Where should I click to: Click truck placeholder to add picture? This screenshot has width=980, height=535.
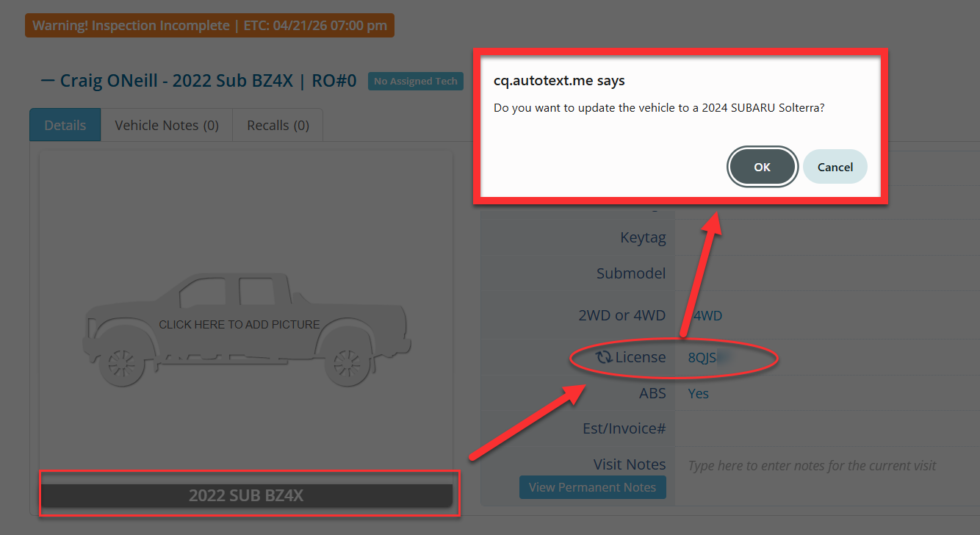pyautogui.click(x=246, y=328)
